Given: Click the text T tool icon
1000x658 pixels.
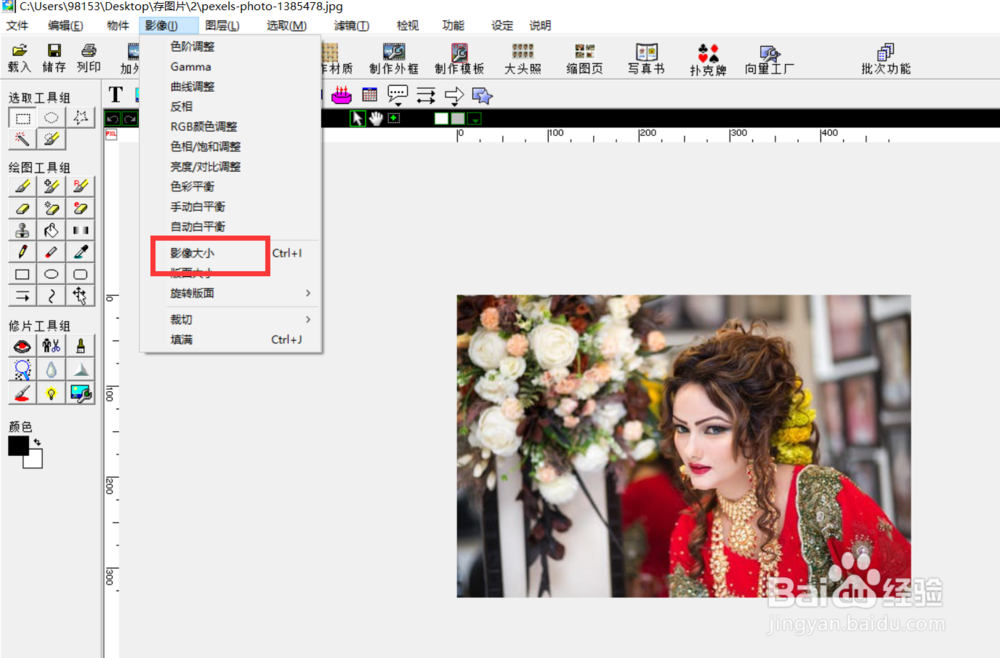Looking at the screenshot, I should [115, 95].
